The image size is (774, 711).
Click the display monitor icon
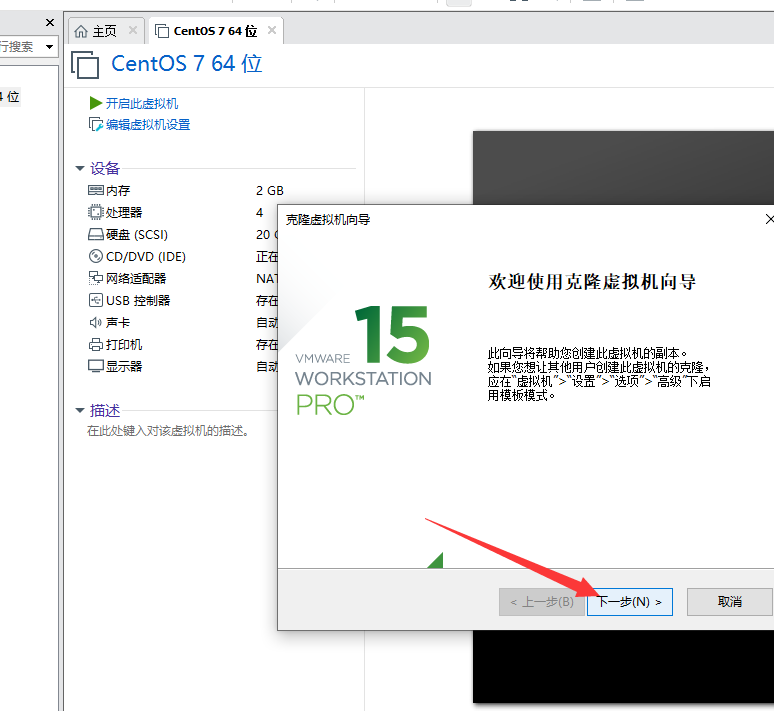95,366
